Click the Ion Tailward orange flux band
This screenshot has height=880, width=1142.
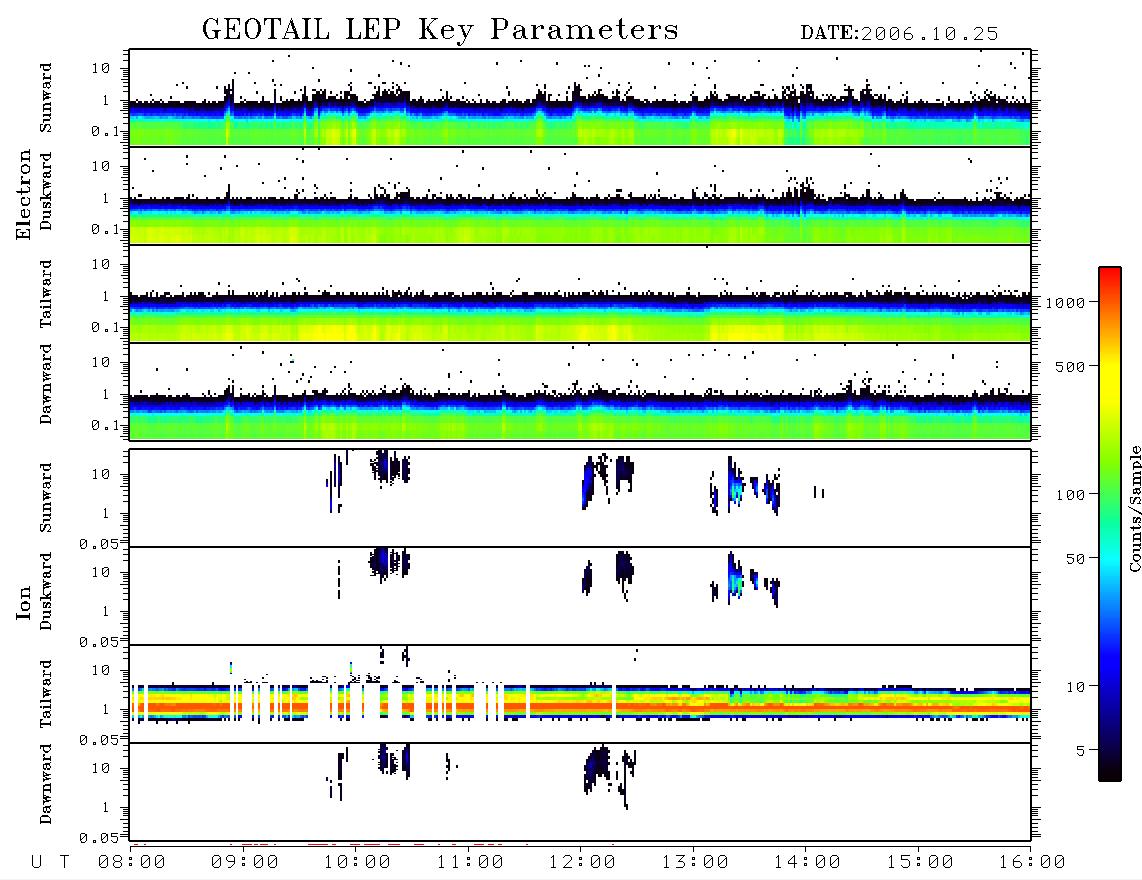(x=580, y=706)
